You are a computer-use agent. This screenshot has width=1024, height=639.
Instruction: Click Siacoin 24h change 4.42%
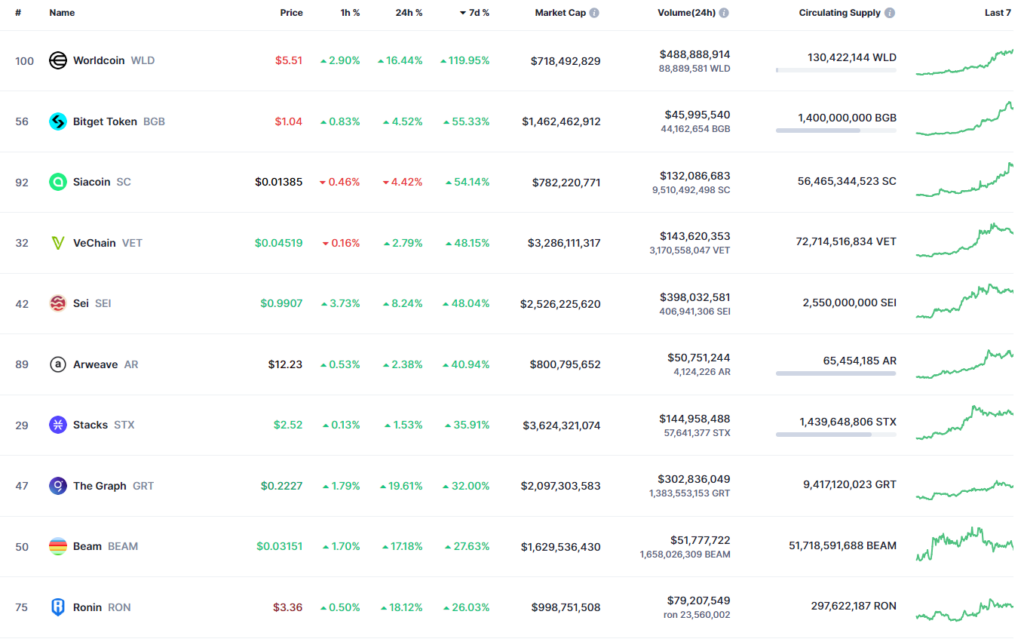pos(402,182)
